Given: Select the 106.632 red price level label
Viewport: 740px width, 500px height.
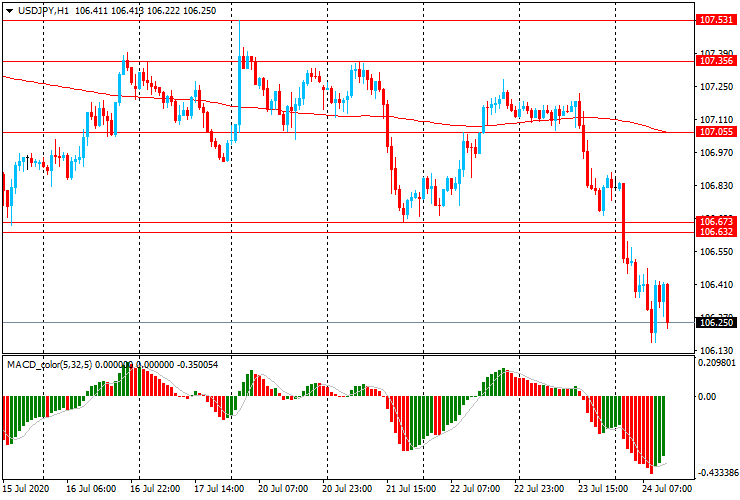Looking at the screenshot, I should tap(716, 231).
